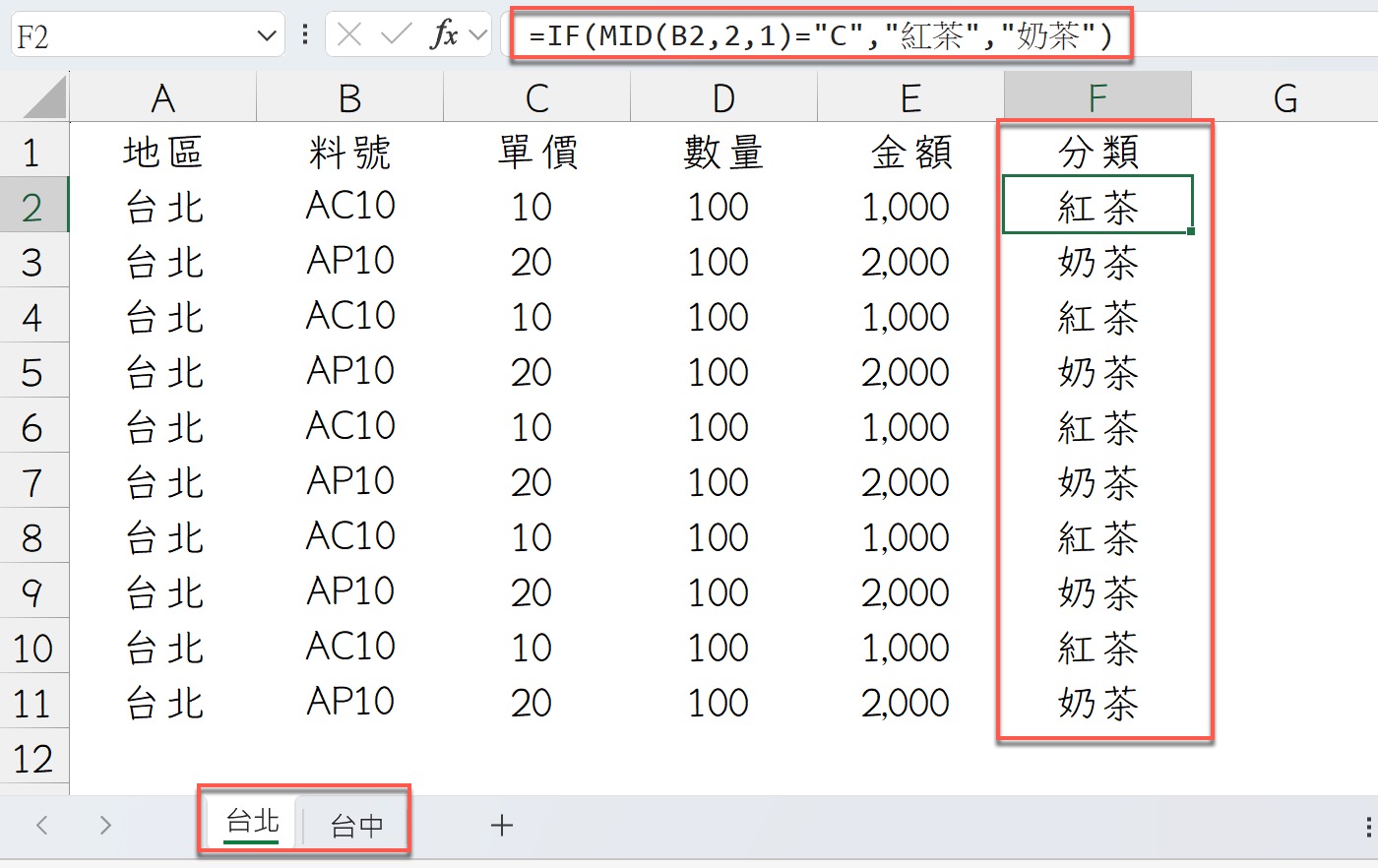Click the next sheet navigation arrow
The width and height of the screenshot is (1378, 868).
[x=103, y=826]
